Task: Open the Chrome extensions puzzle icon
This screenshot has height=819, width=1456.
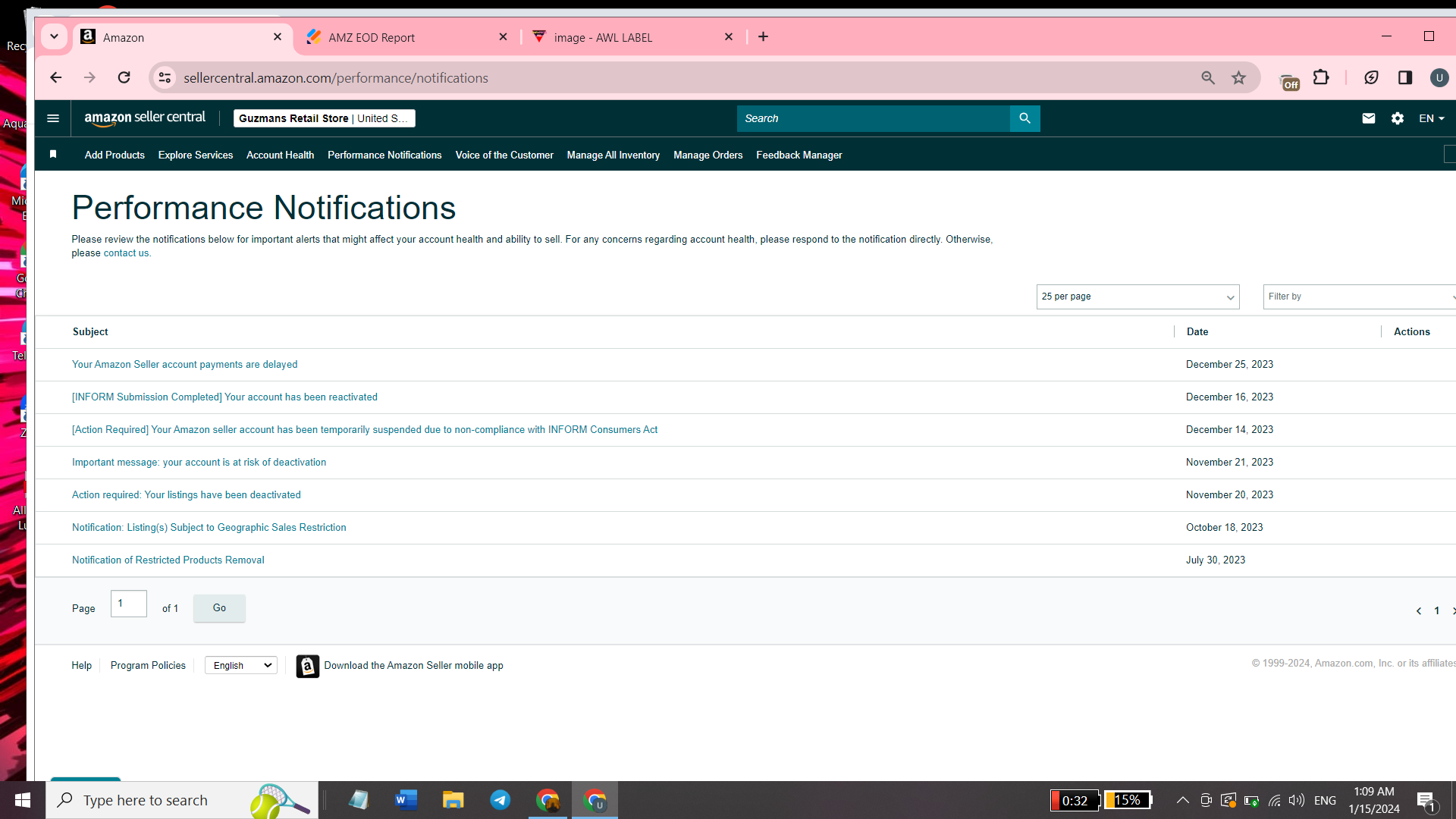Action: [x=1321, y=77]
